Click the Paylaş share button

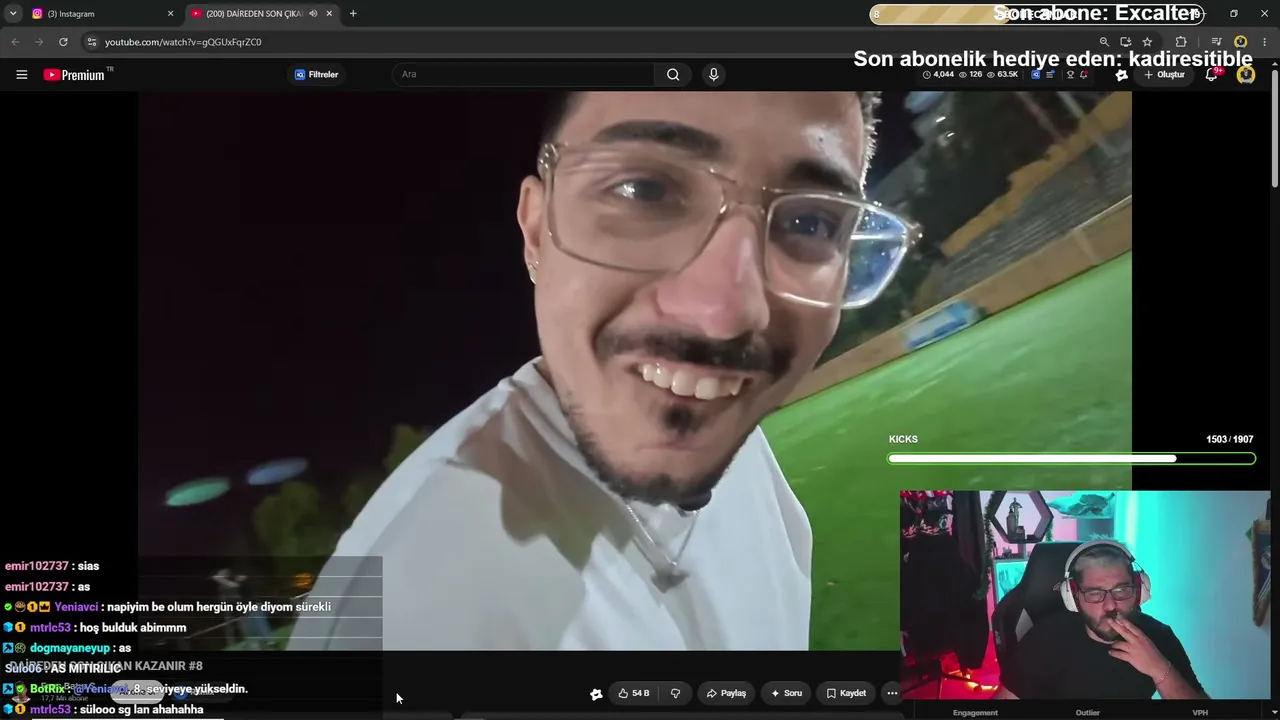point(726,694)
